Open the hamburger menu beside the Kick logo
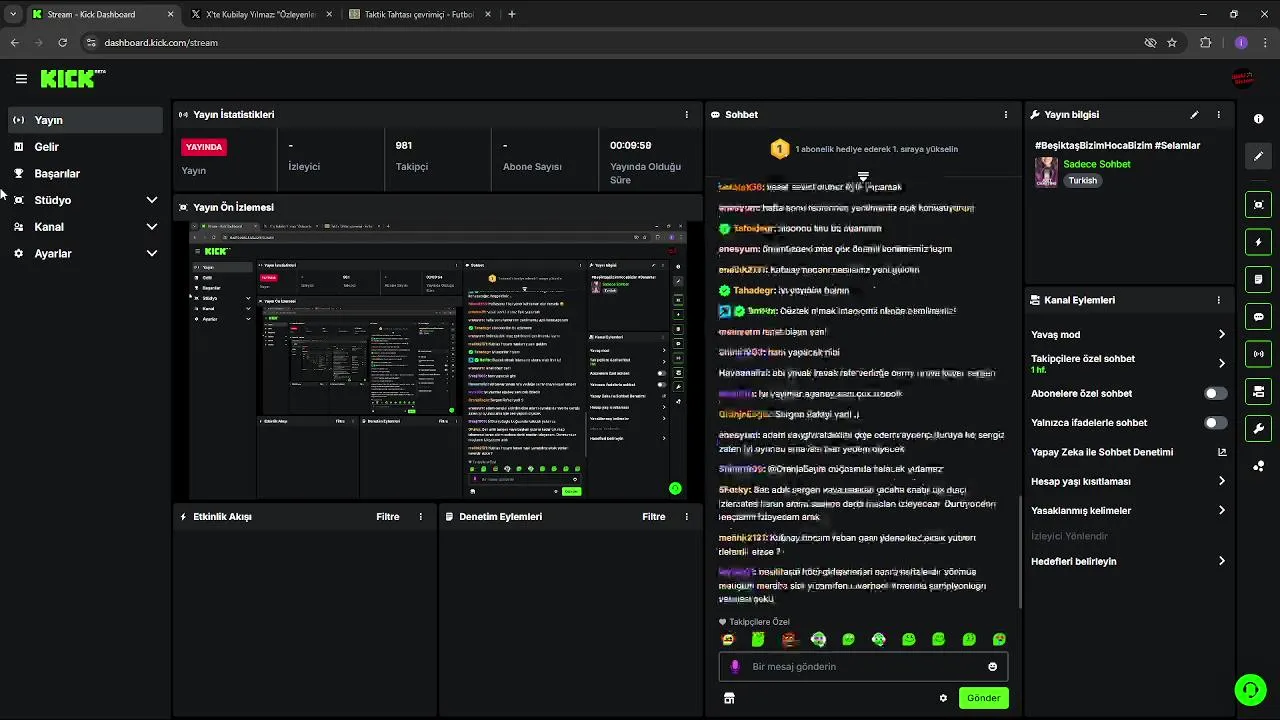 click(21, 78)
